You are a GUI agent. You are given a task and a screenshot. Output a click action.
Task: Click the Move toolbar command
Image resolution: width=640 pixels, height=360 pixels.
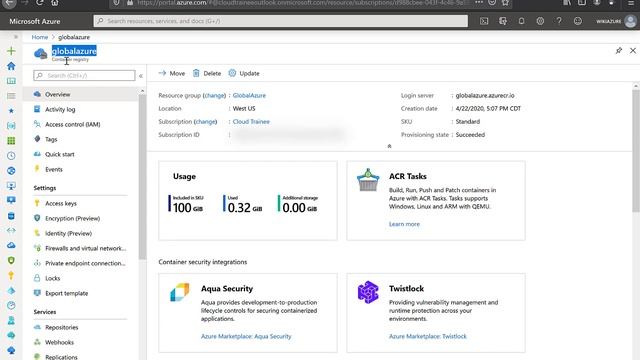tap(172, 73)
